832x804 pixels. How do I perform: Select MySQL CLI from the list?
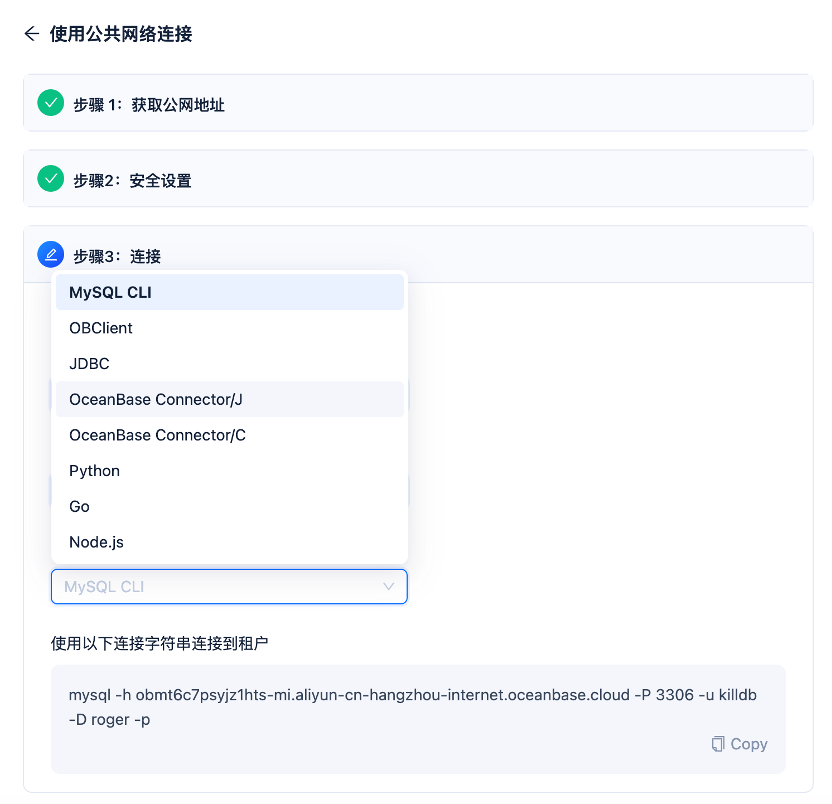click(110, 293)
